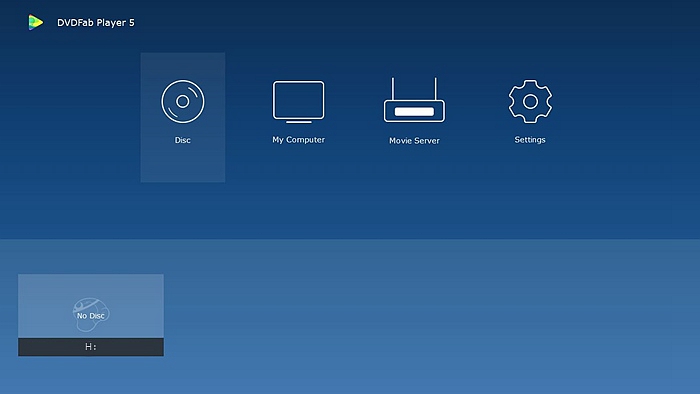Viewport: 700px width, 394px height.
Task: Click the My Computer label text
Action: point(299,140)
